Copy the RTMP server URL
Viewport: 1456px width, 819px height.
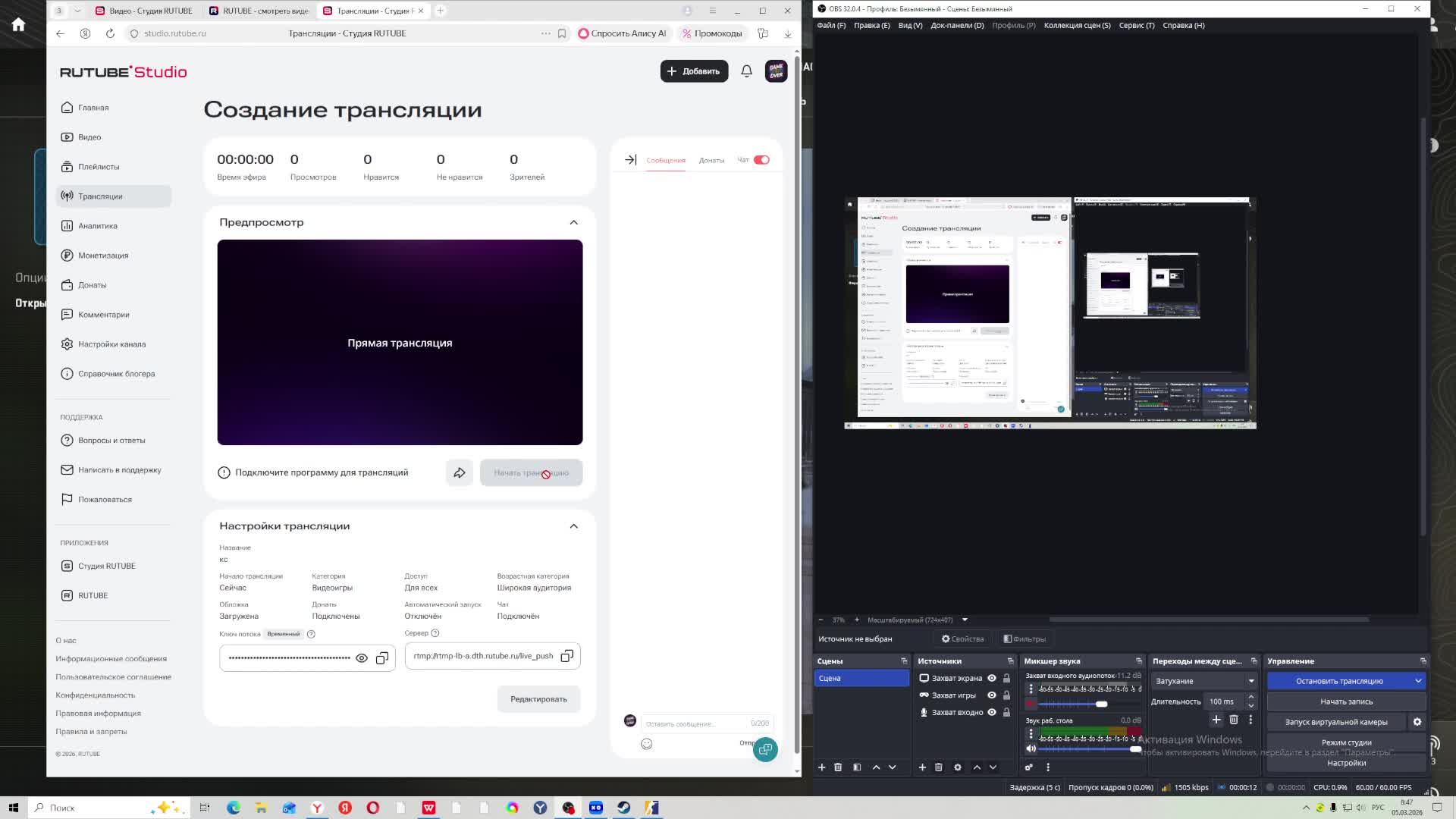566,656
